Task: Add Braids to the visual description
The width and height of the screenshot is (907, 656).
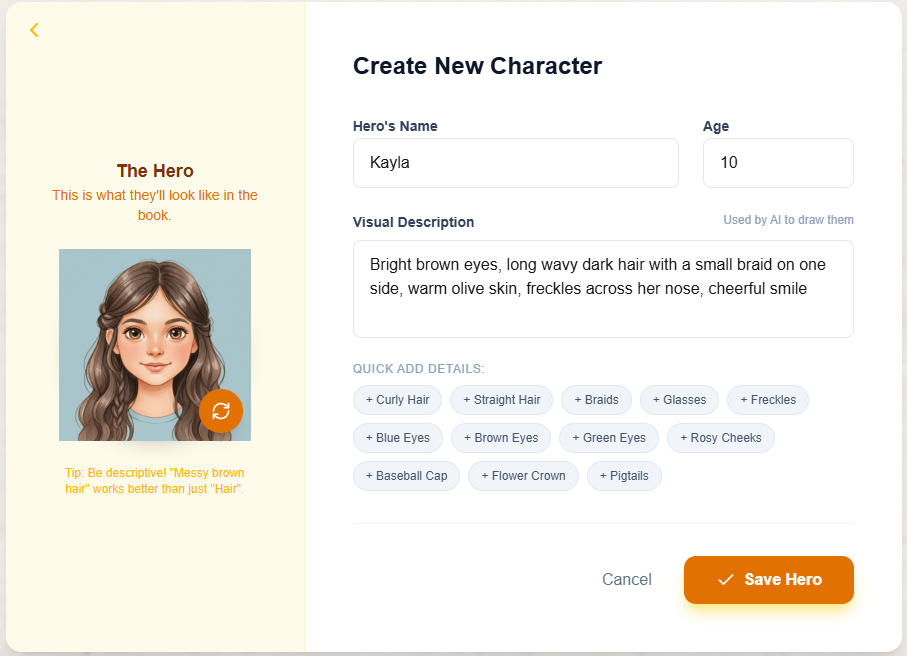Action: [596, 399]
